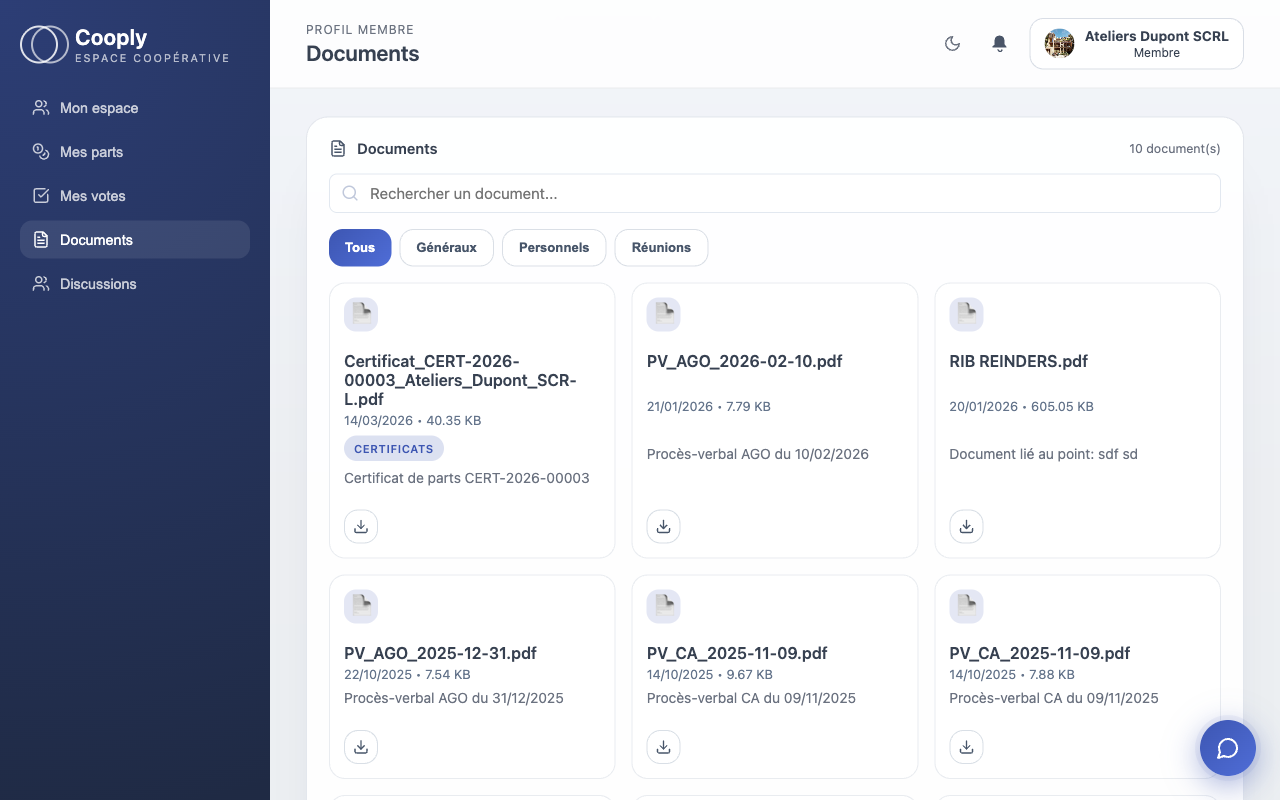This screenshot has height=800, width=1280.
Task: Open Mes votes in the sidebar
Action: coord(135,196)
